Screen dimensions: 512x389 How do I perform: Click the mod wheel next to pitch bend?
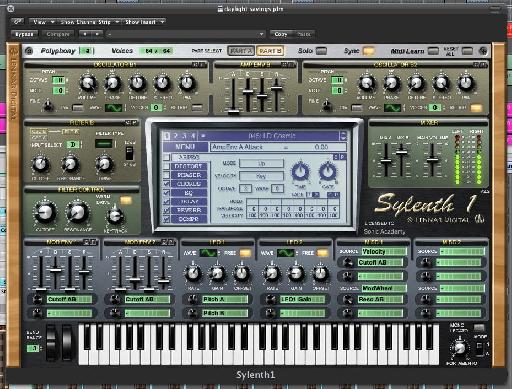(67, 342)
